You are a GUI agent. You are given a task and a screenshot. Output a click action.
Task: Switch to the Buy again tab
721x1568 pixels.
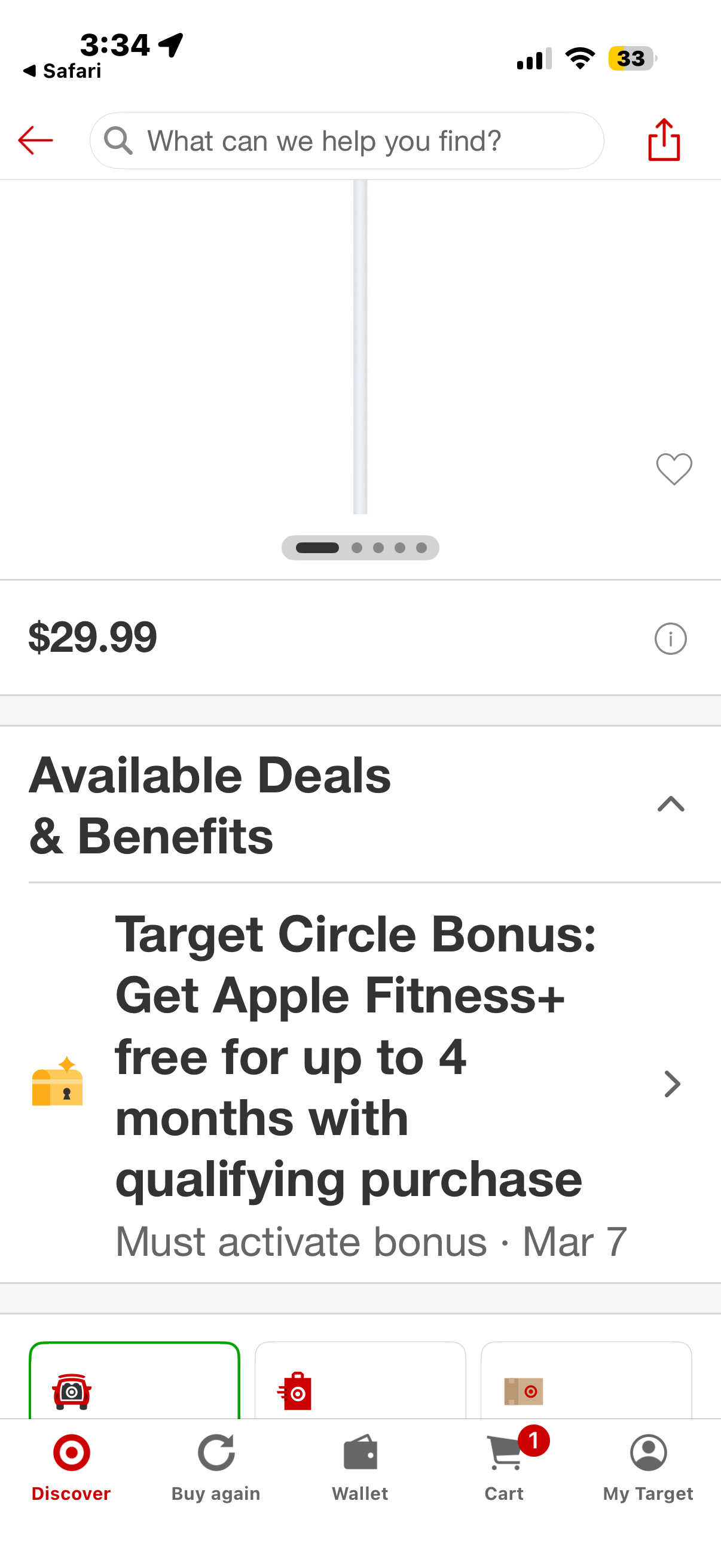coord(216,1465)
